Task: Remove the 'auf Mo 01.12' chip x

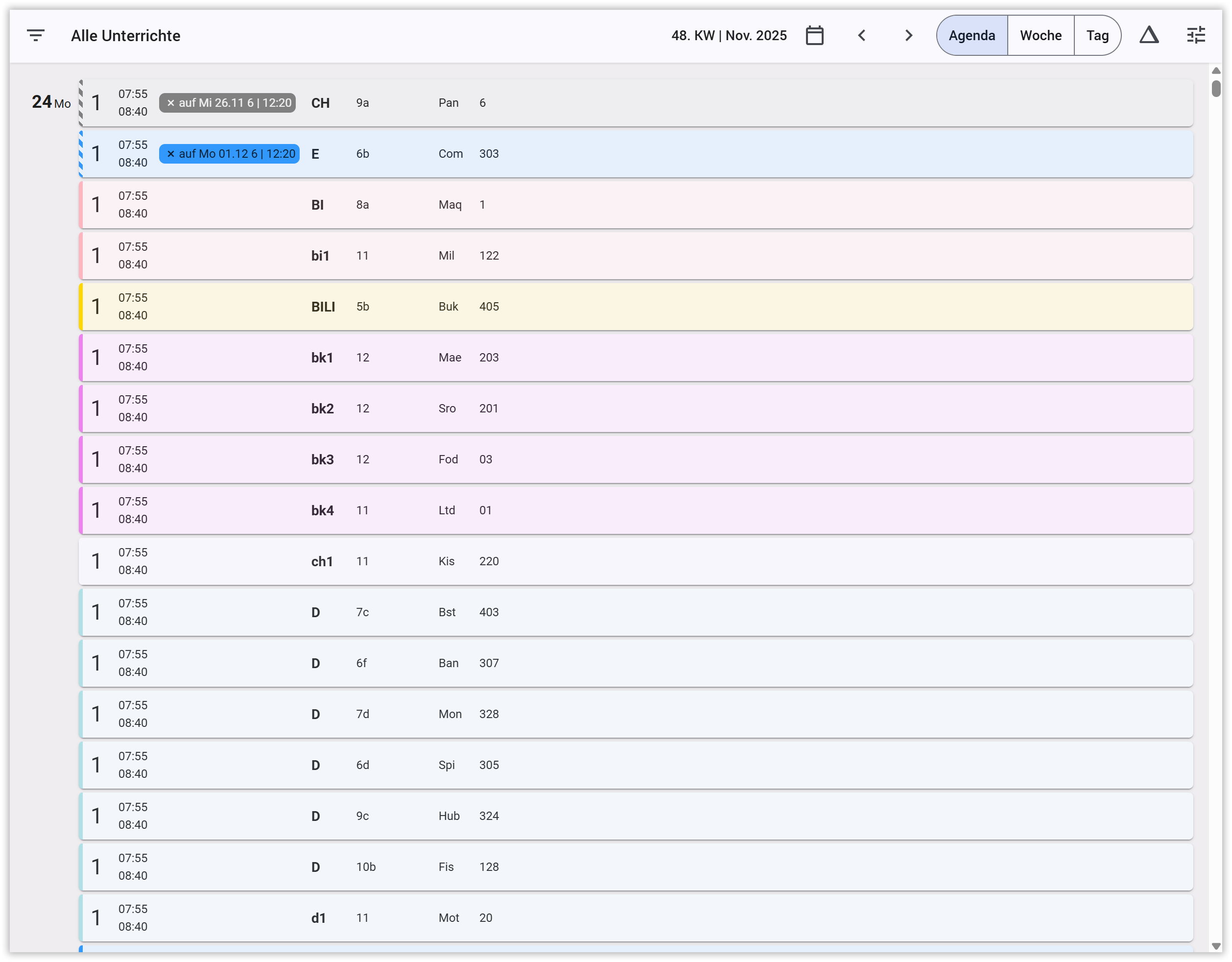Action: [x=170, y=154]
